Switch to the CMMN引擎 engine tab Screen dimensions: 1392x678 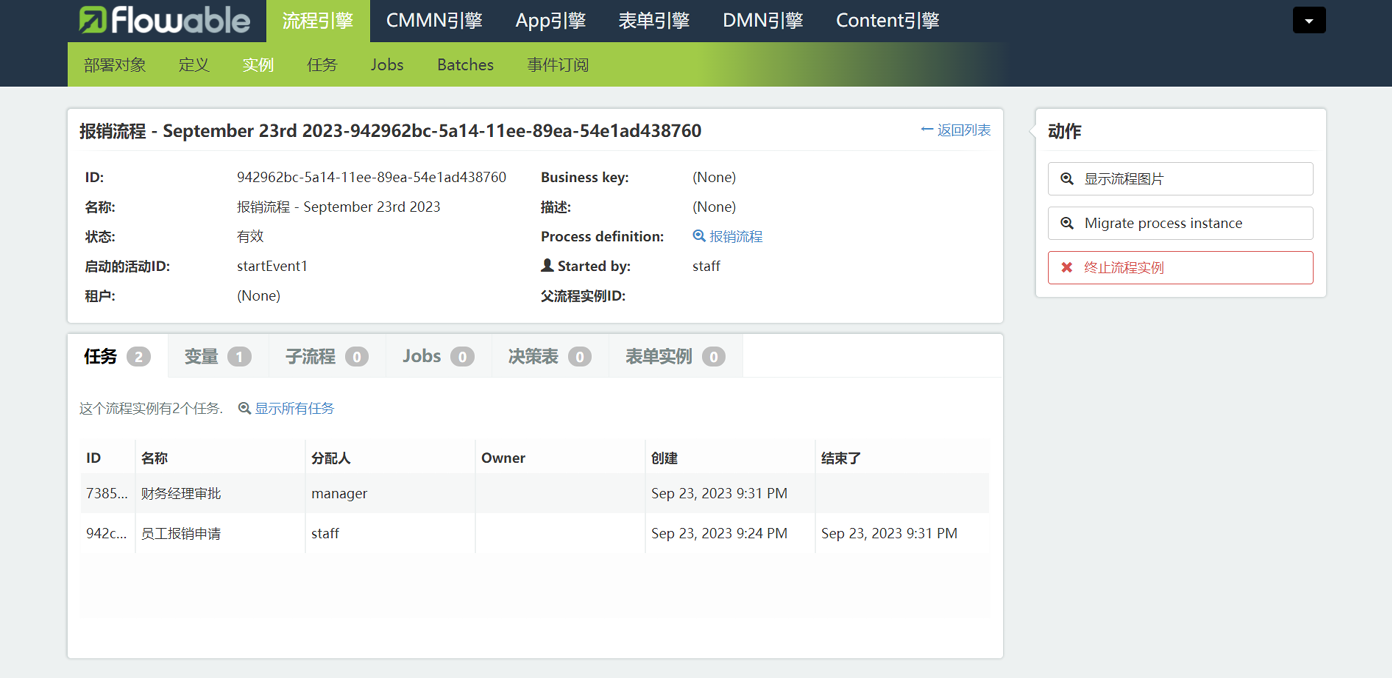click(434, 20)
